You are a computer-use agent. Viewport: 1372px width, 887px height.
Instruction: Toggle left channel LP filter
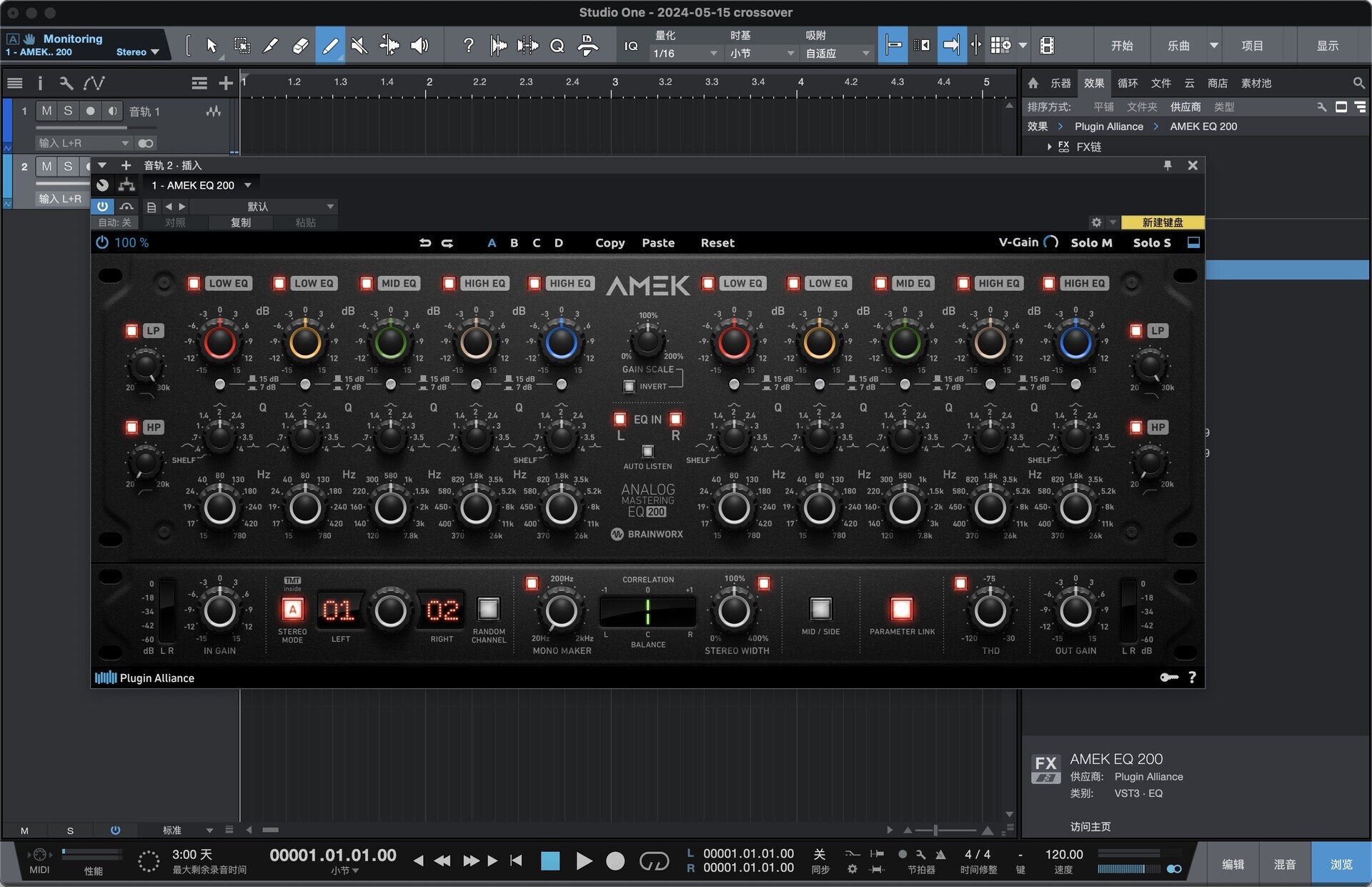[x=131, y=330]
